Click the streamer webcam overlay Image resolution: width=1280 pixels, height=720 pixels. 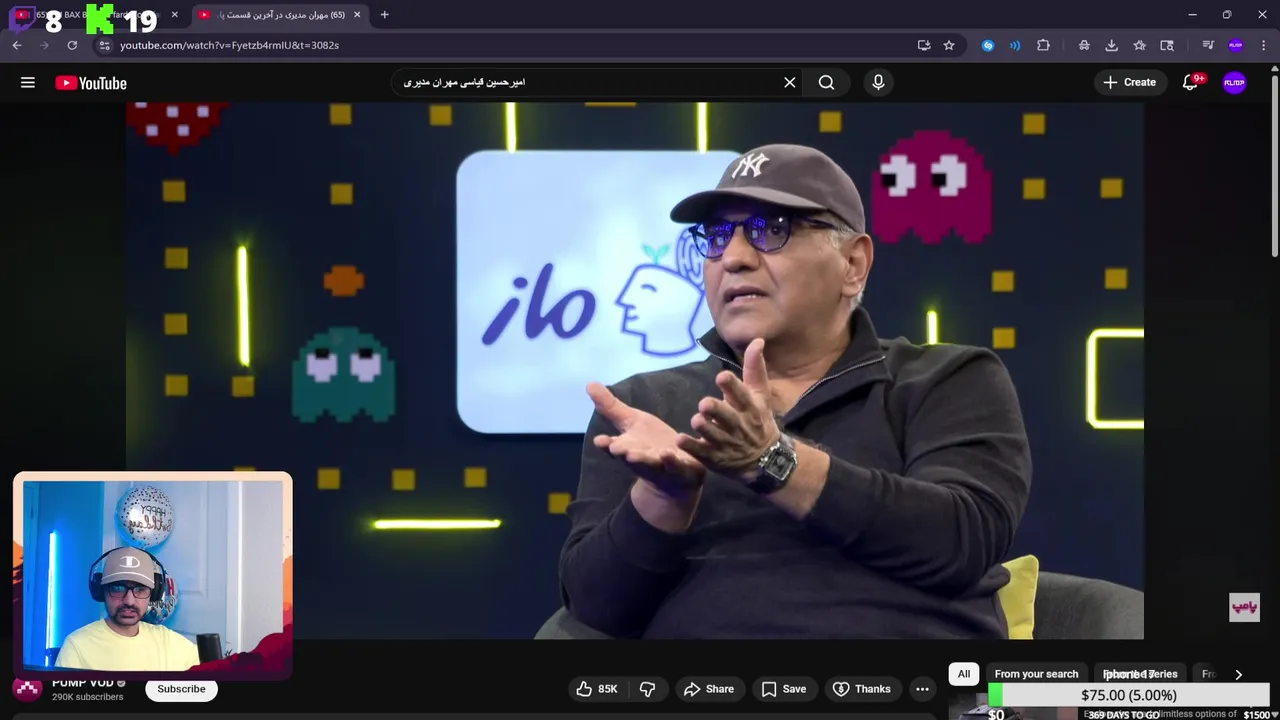tap(153, 575)
